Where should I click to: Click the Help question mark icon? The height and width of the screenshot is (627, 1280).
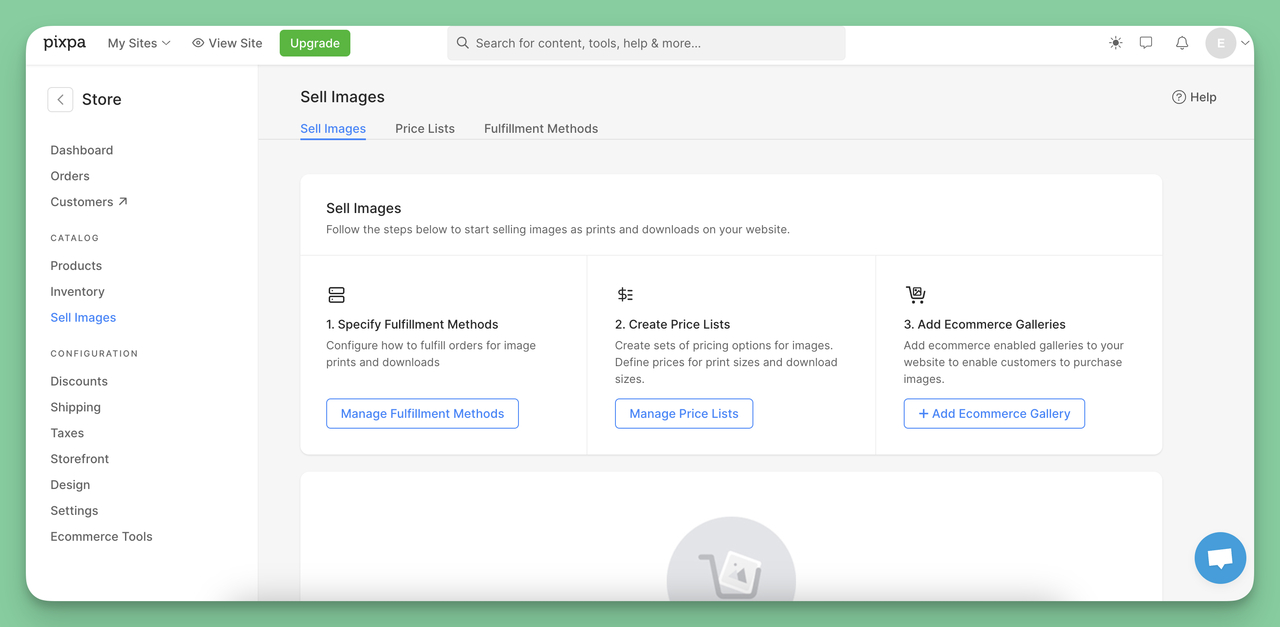click(x=1178, y=96)
